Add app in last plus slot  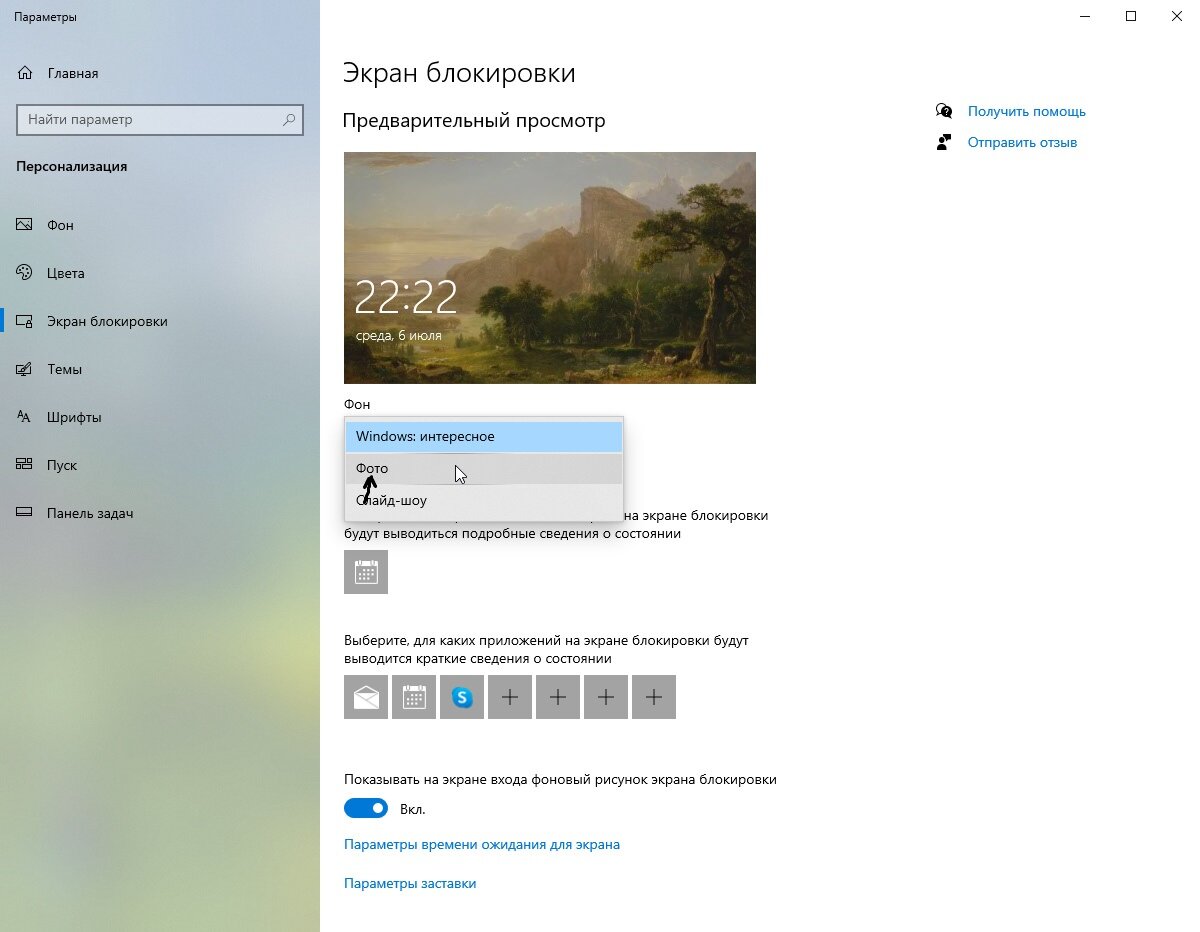tap(654, 697)
